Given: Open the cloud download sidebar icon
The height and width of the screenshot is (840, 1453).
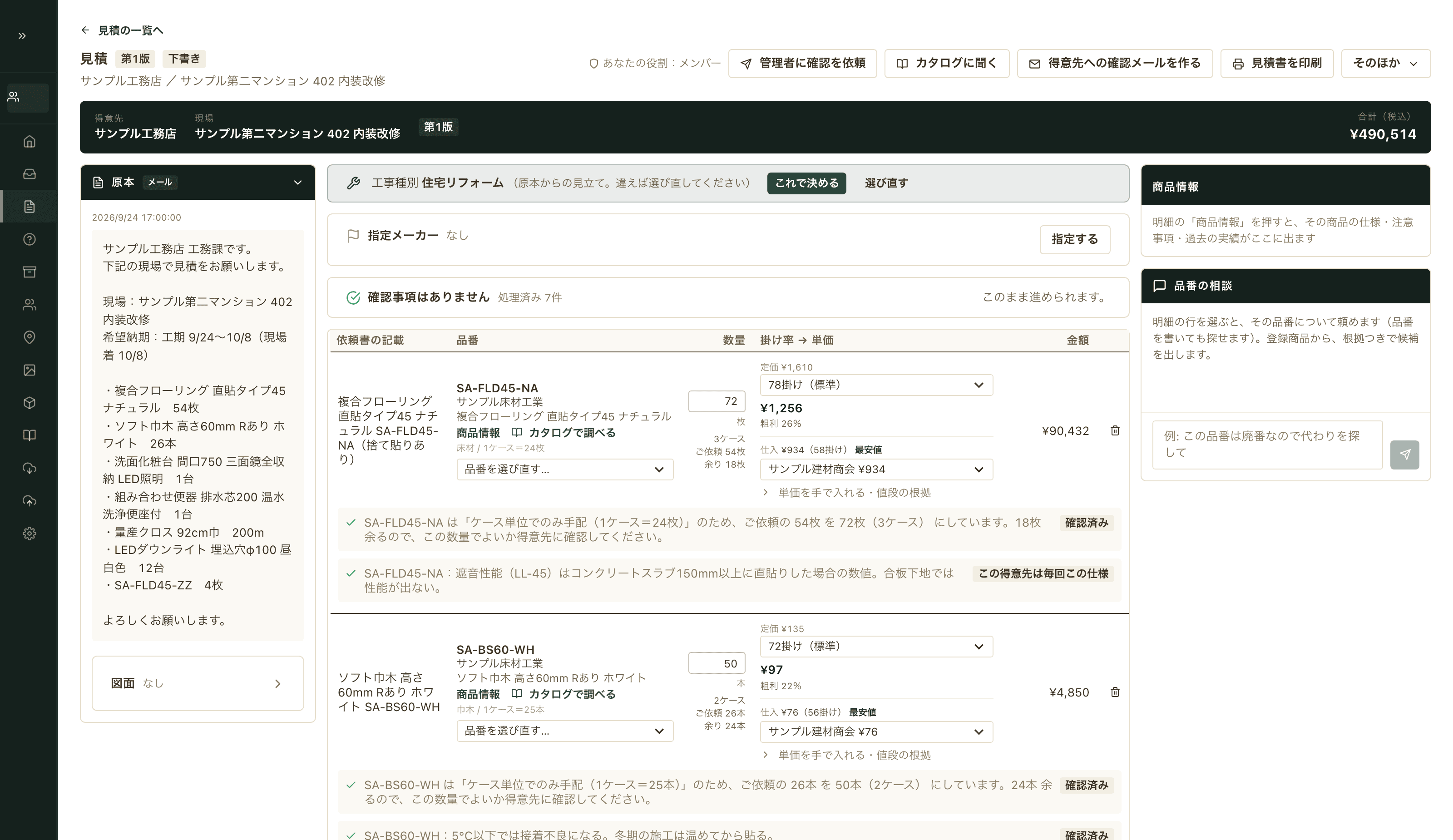Looking at the screenshot, I should [30, 468].
